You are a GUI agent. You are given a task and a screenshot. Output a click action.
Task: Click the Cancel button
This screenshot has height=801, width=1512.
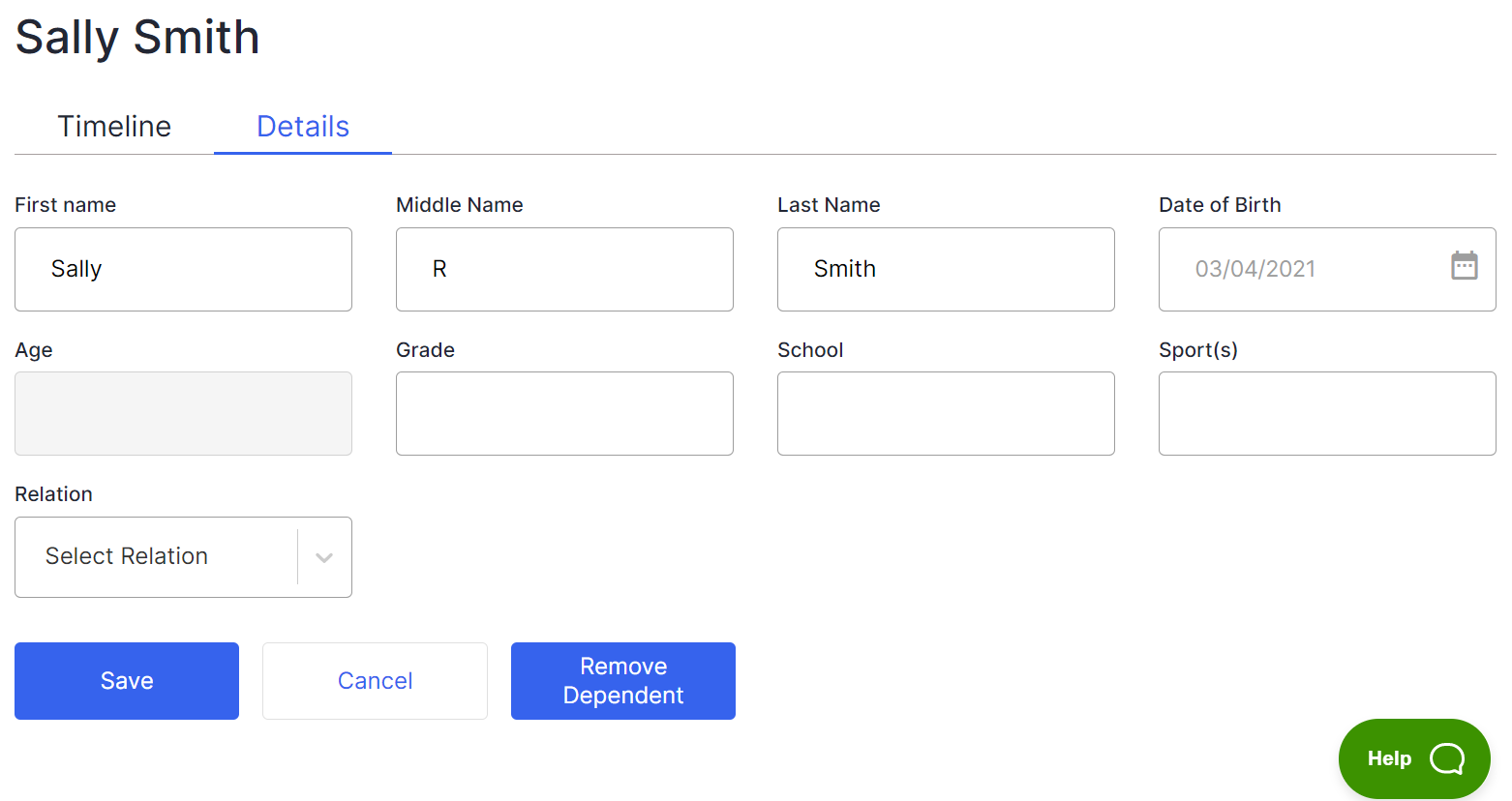[x=375, y=681]
